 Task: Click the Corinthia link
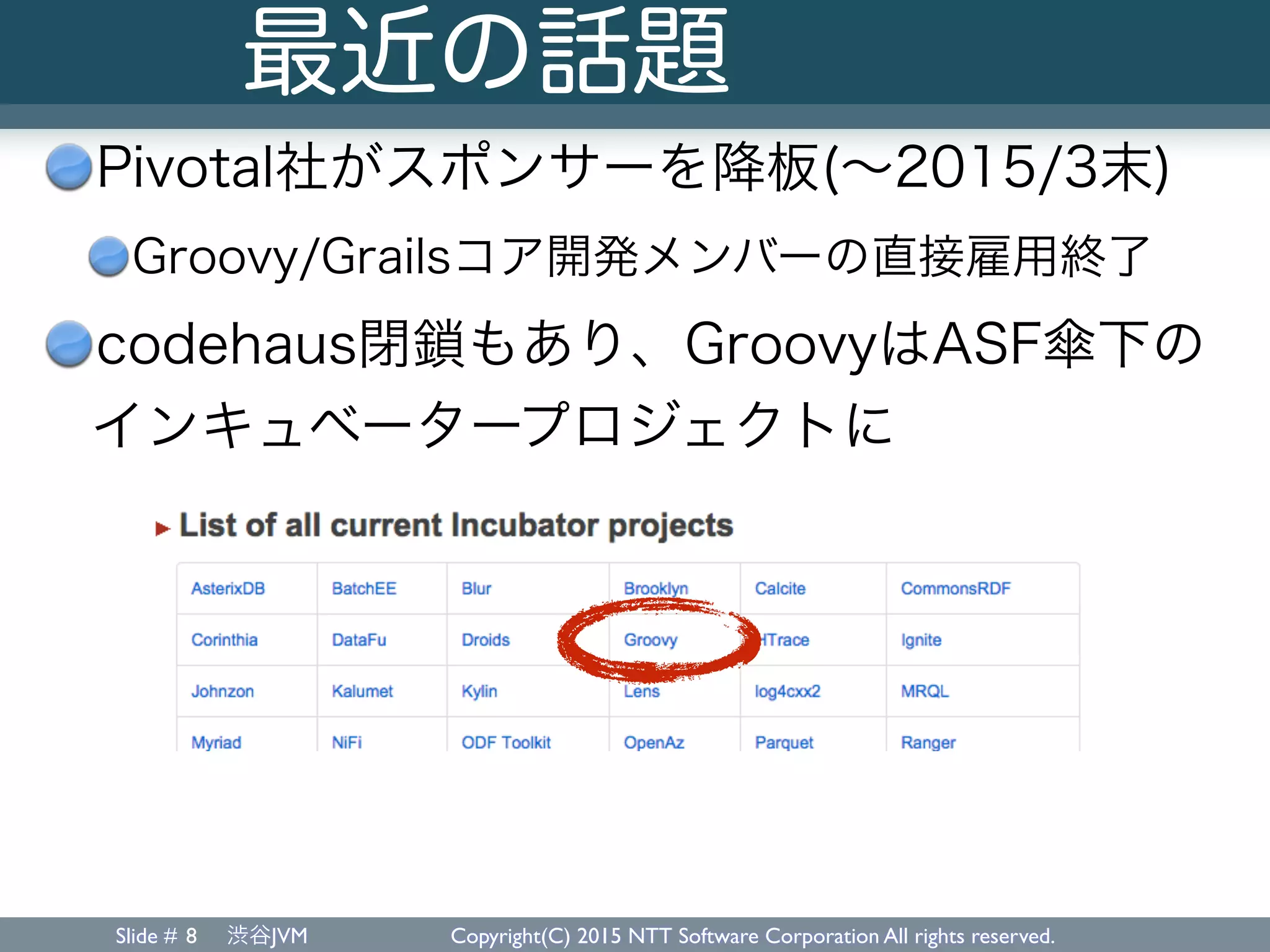(x=224, y=640)
